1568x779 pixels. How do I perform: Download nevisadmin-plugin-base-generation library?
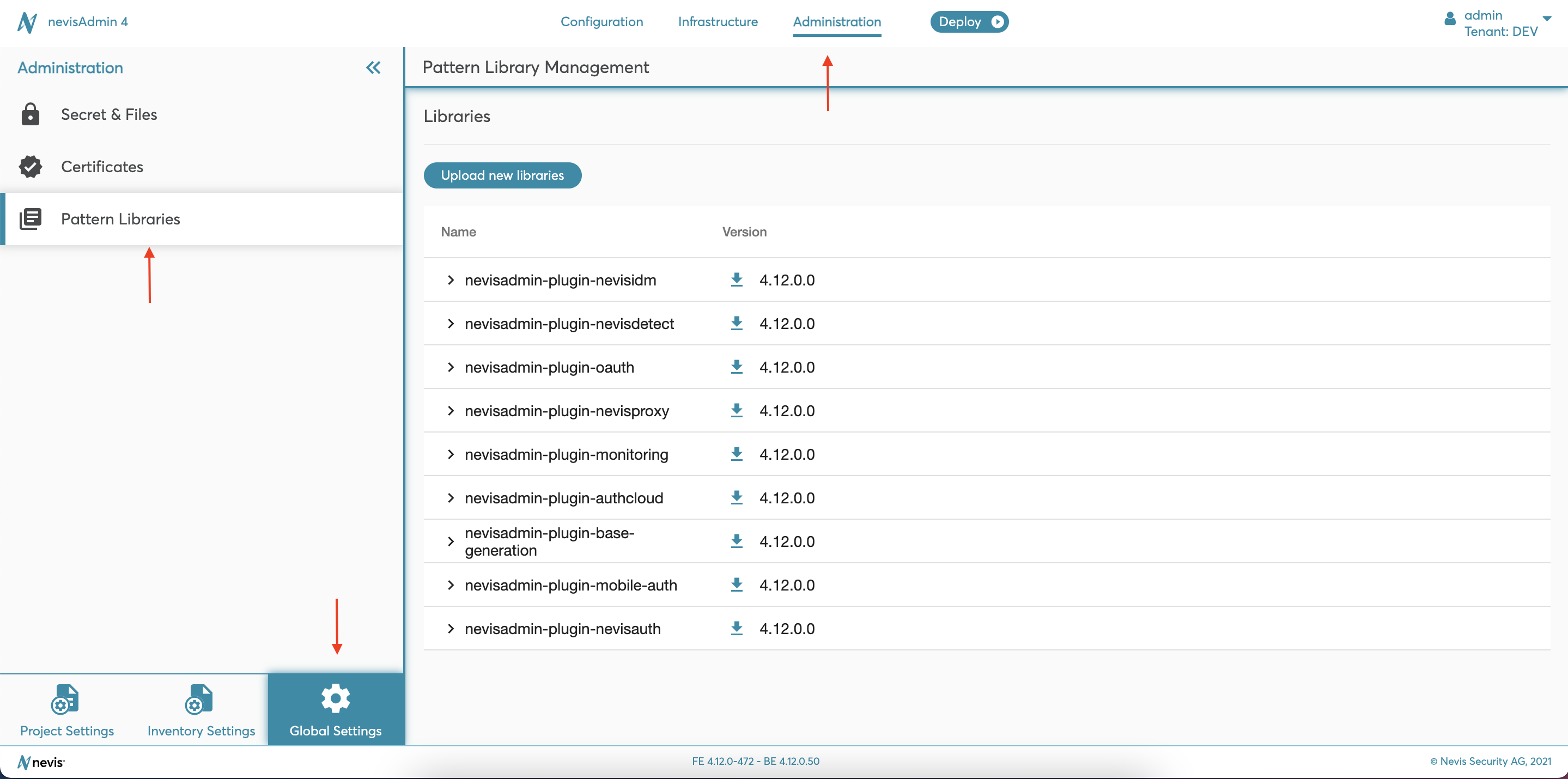pyautogui.click(x=737, y=541)
